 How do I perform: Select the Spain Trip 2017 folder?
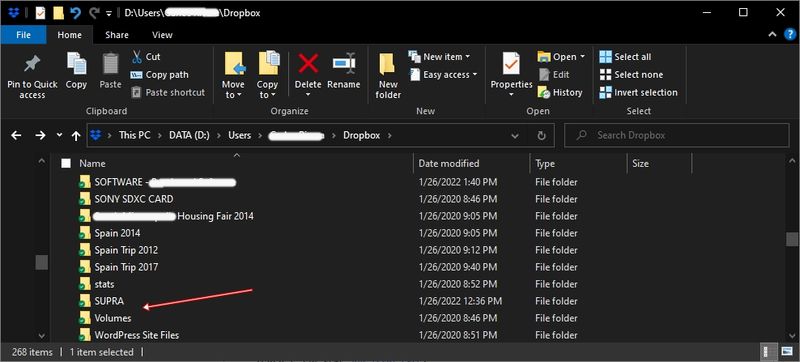pos(126,267)
